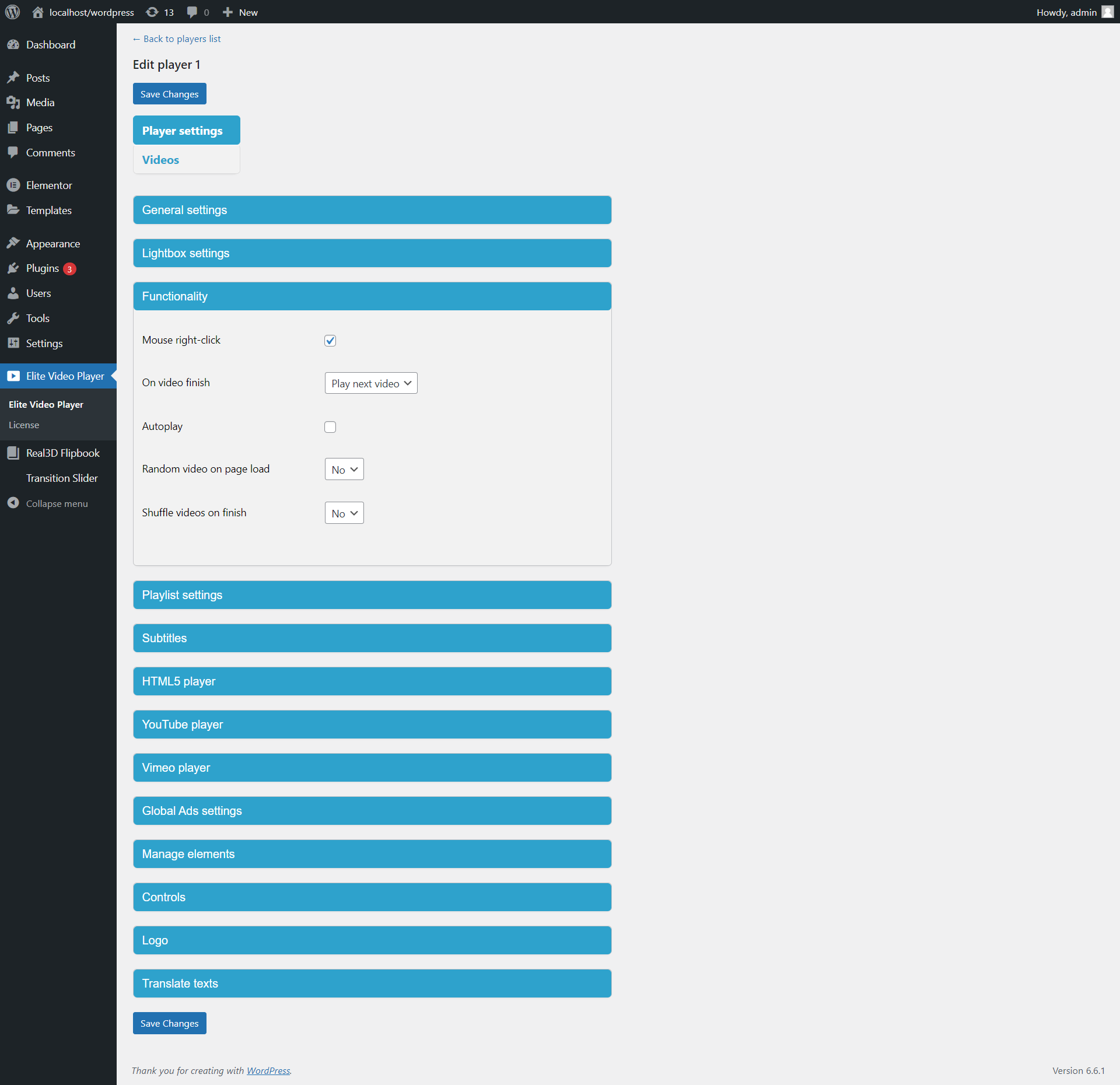
Task: Click the admin avatar icon
Action: click(x=1107, y=12)
